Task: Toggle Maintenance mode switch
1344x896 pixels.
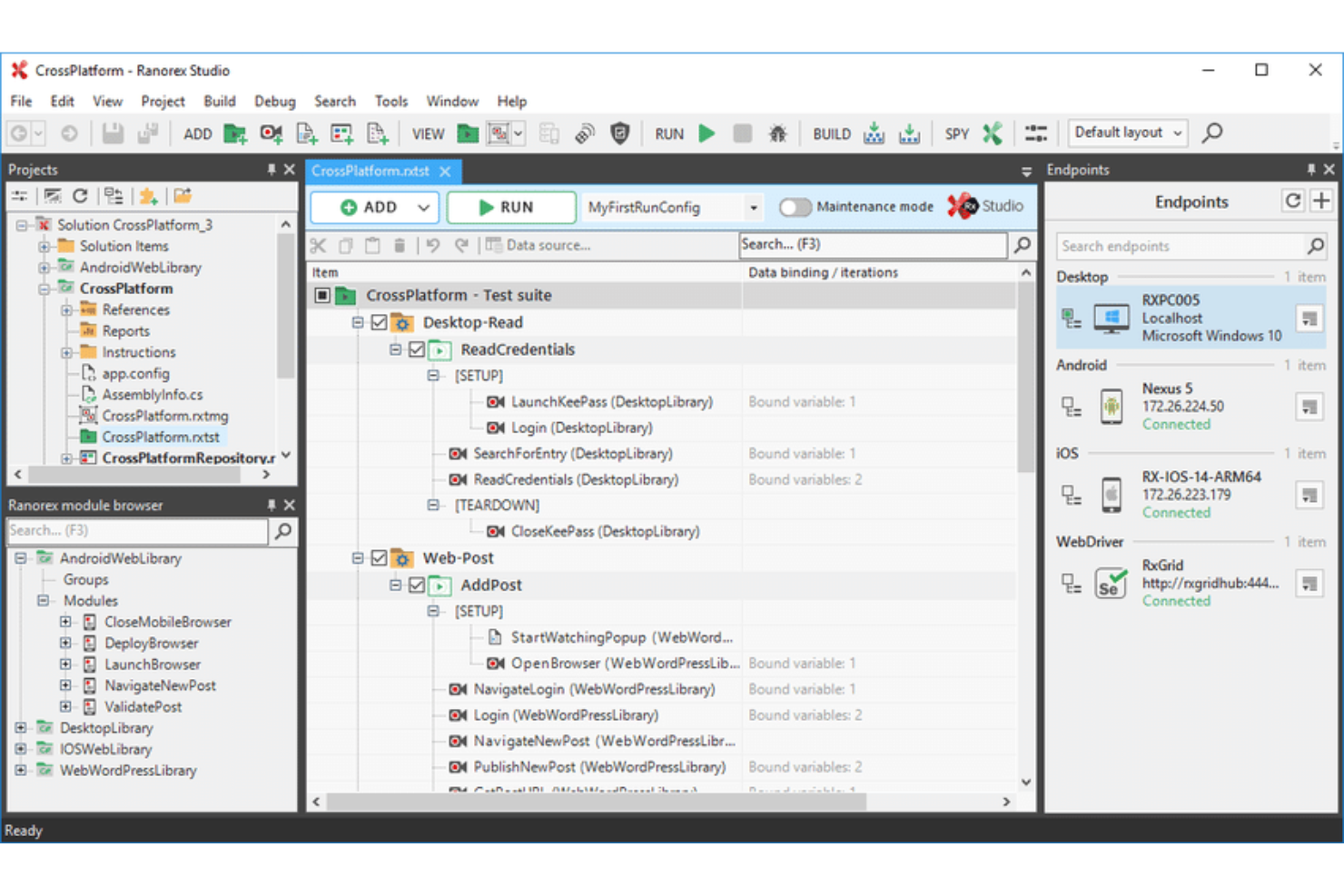Action: pyautogui.click(x=796, y=207)
